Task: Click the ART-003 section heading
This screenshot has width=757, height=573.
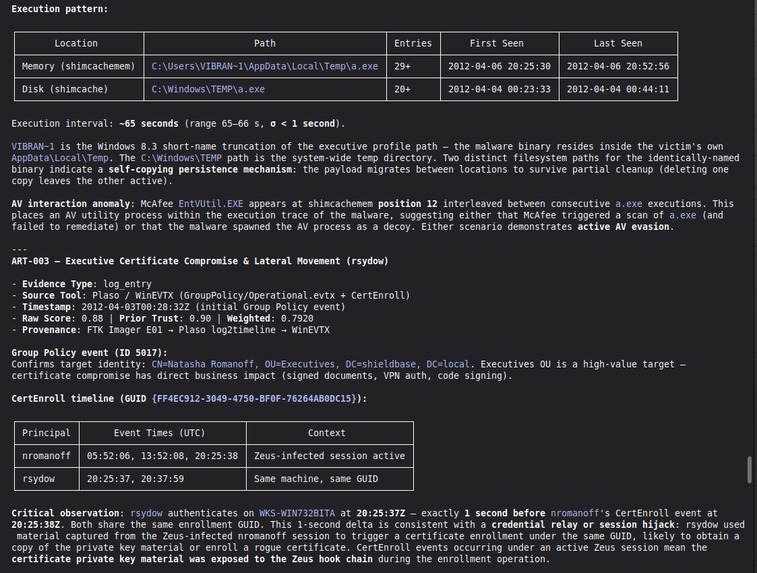Action: click(x=200, y=261)
